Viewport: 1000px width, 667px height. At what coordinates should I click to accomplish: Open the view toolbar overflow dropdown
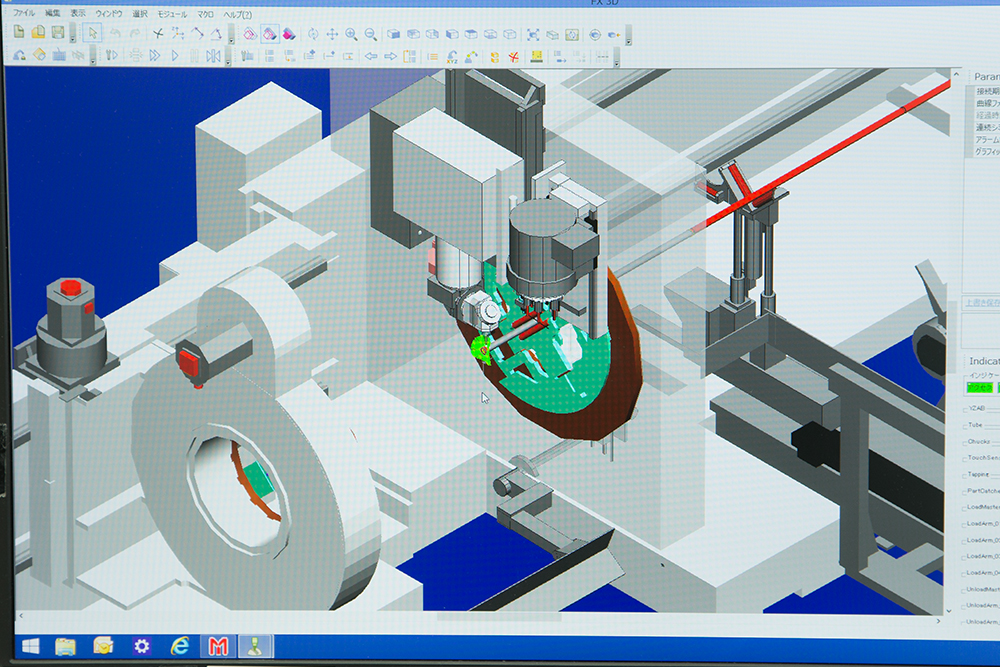(629, 40)
